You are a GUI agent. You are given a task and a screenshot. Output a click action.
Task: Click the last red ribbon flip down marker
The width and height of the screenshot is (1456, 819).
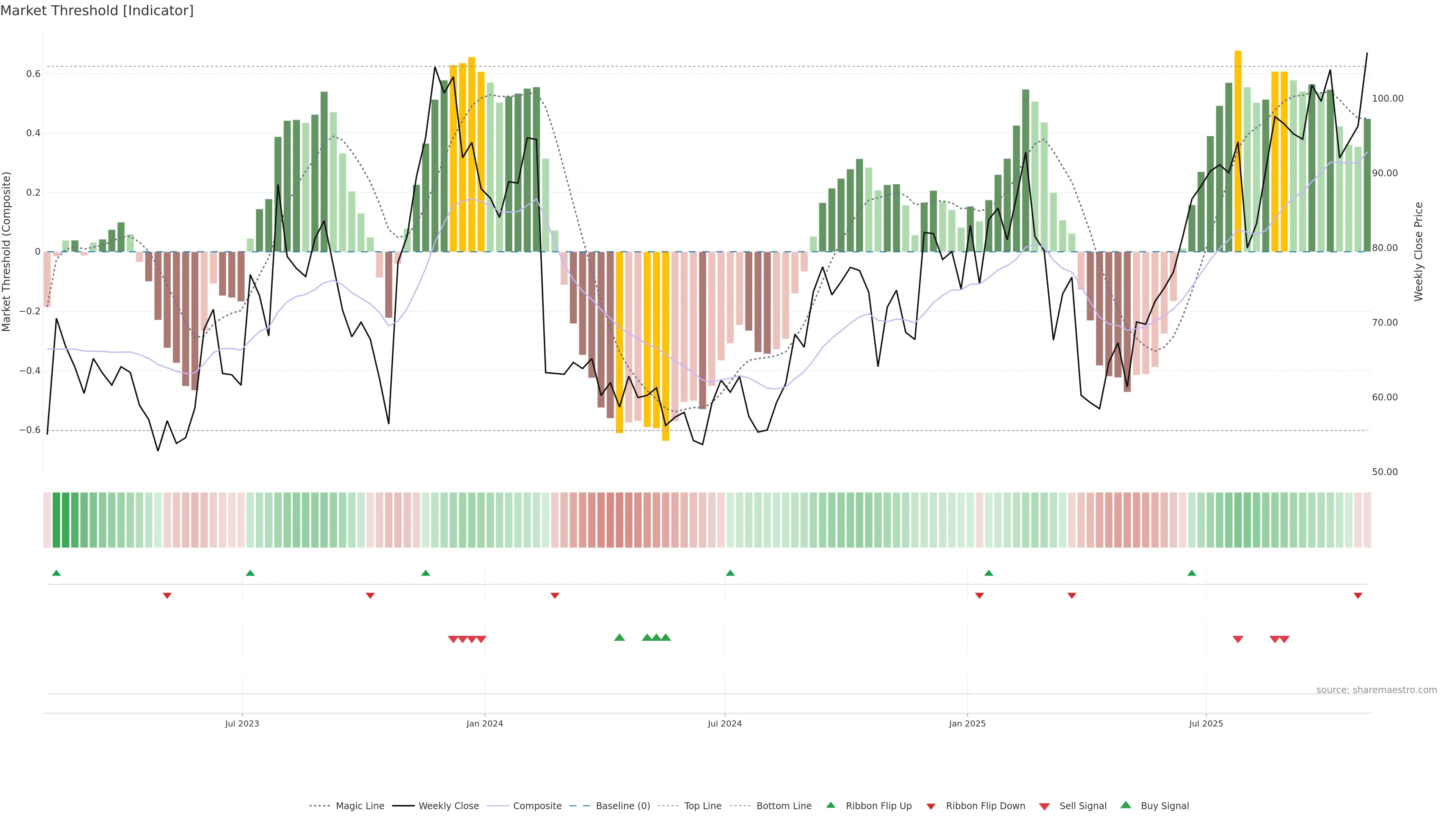pyautogui.click(x=1358, y=596)
